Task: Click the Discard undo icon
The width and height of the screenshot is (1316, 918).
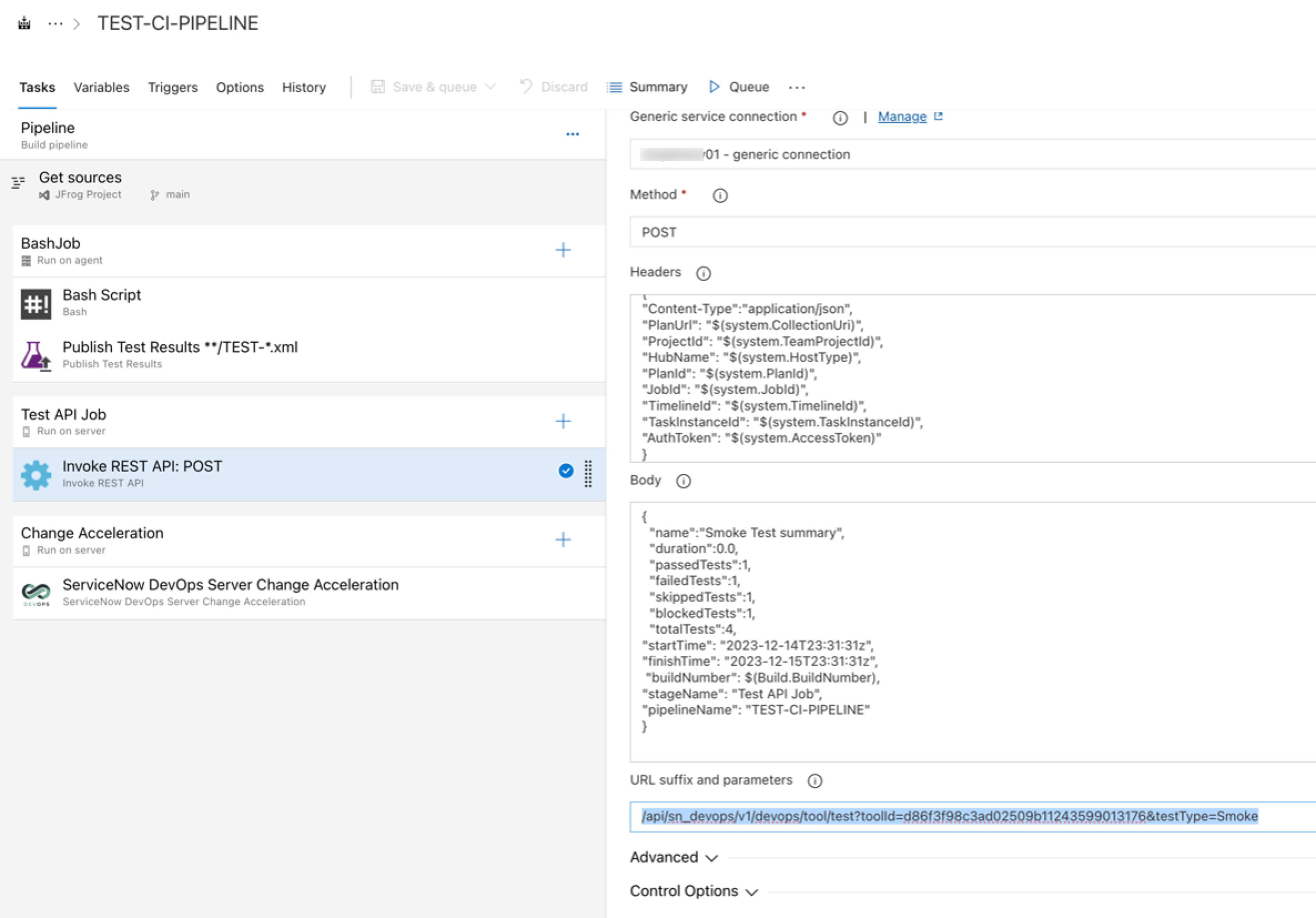Action: (526, 86)
